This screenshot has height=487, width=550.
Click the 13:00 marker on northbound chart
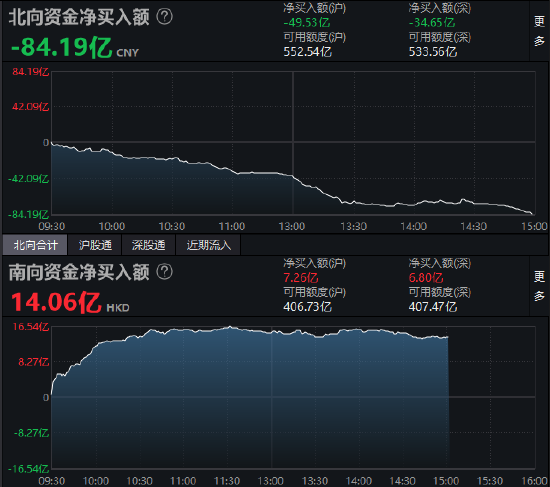pyautogui.click(x=292, y=226)
